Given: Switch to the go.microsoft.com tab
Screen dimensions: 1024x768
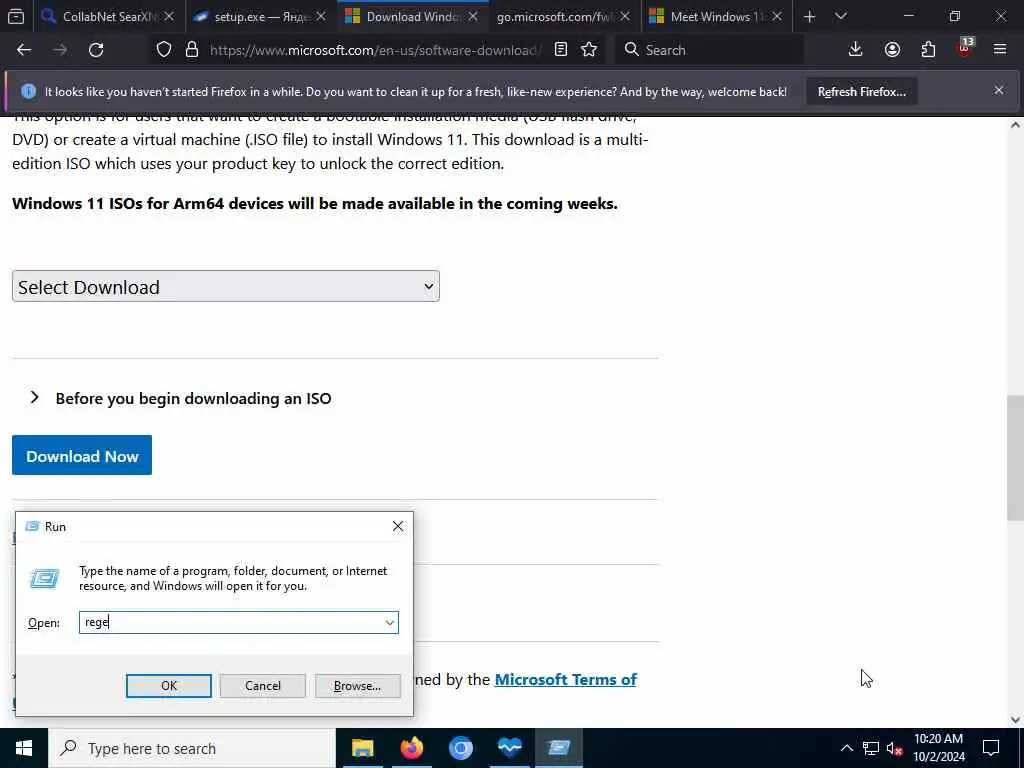Looking at the screenshot, I should click(x=565, y=16).
